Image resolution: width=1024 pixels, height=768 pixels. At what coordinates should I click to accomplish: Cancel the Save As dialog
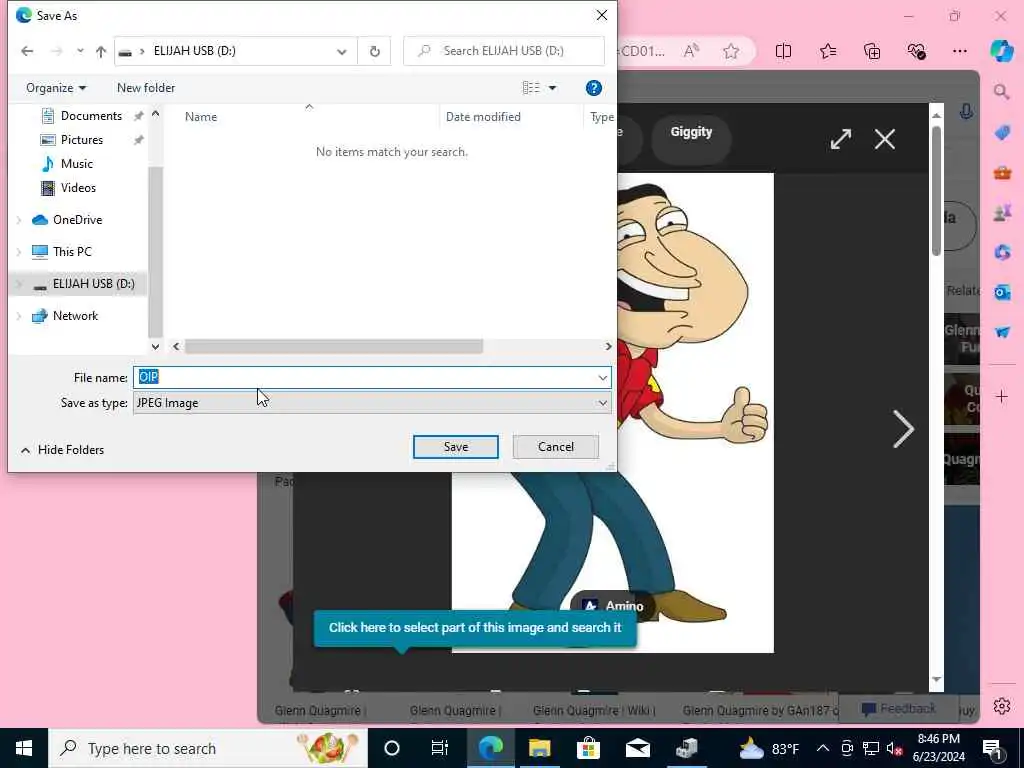point(555,447)
